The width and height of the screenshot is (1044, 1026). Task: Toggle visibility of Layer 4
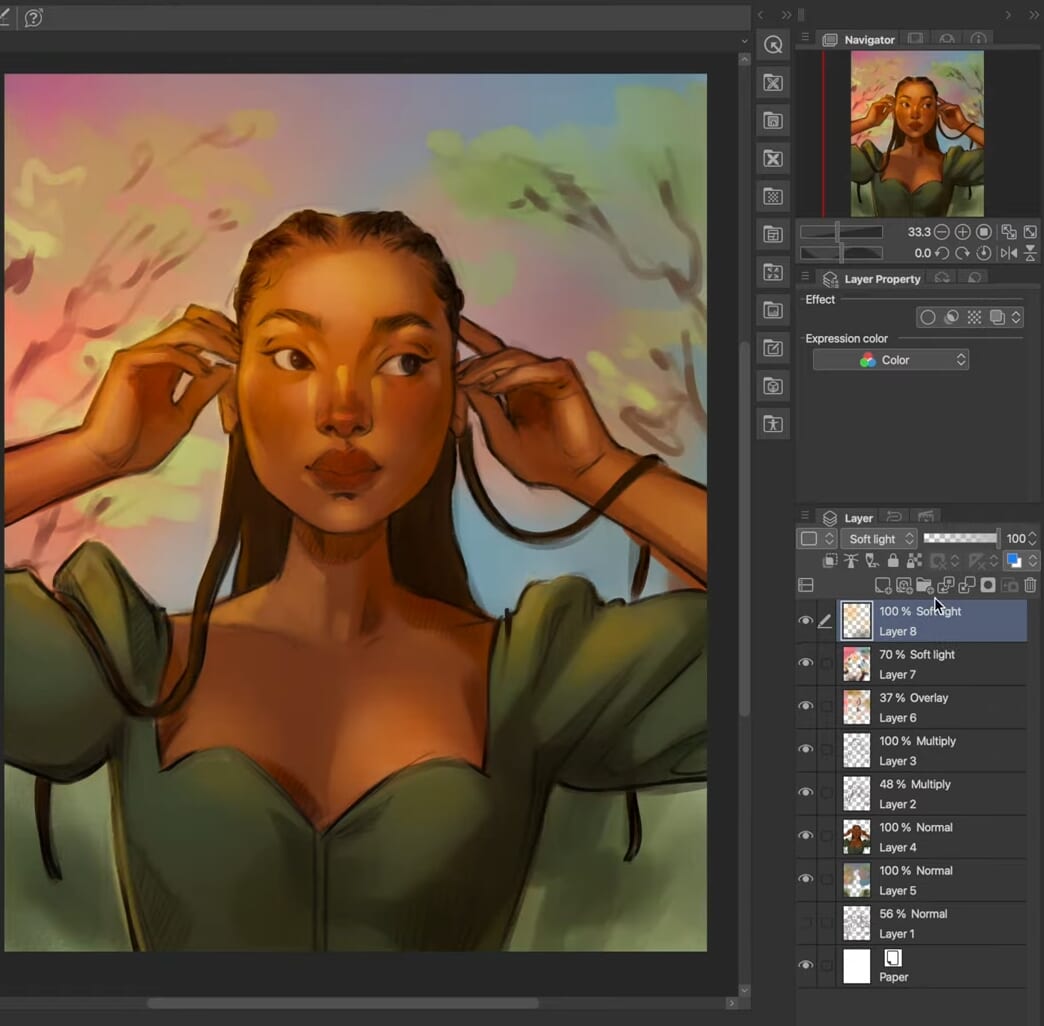pyautogui.click(x=806, y=835)
